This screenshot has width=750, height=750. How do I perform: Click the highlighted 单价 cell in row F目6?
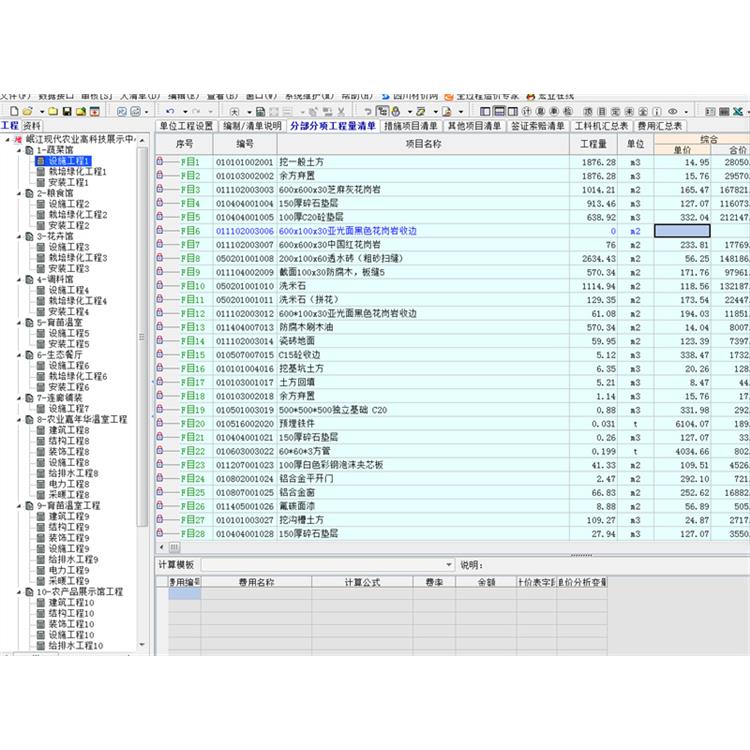point(682,231)
